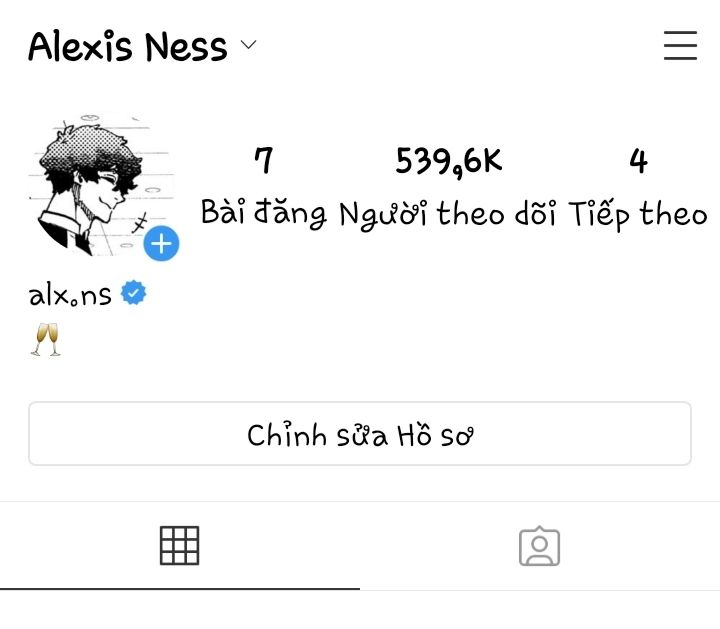The width and height of the screenshot is (720, 629).
Task: Click the 4 following count
Action: [x=638, y=161]
